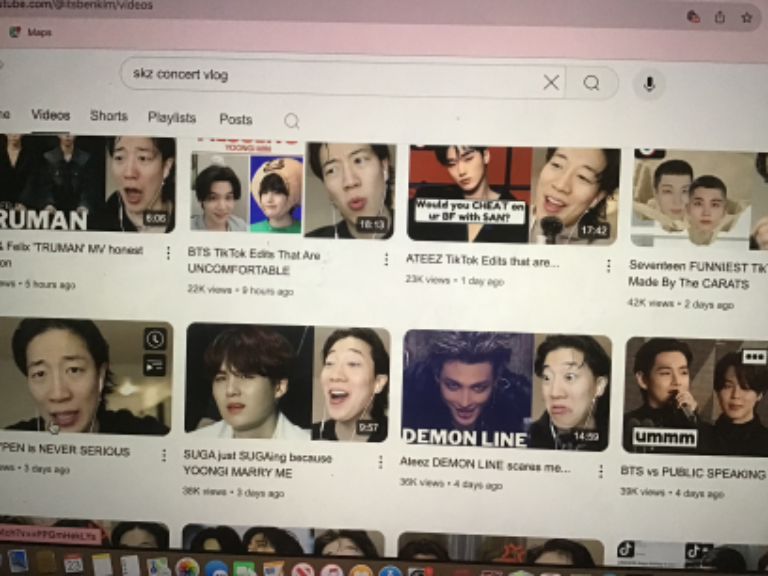Screen dimensions: 768x576
Task: Open the Maps app in the dock
Action: [x=158, y=567]
